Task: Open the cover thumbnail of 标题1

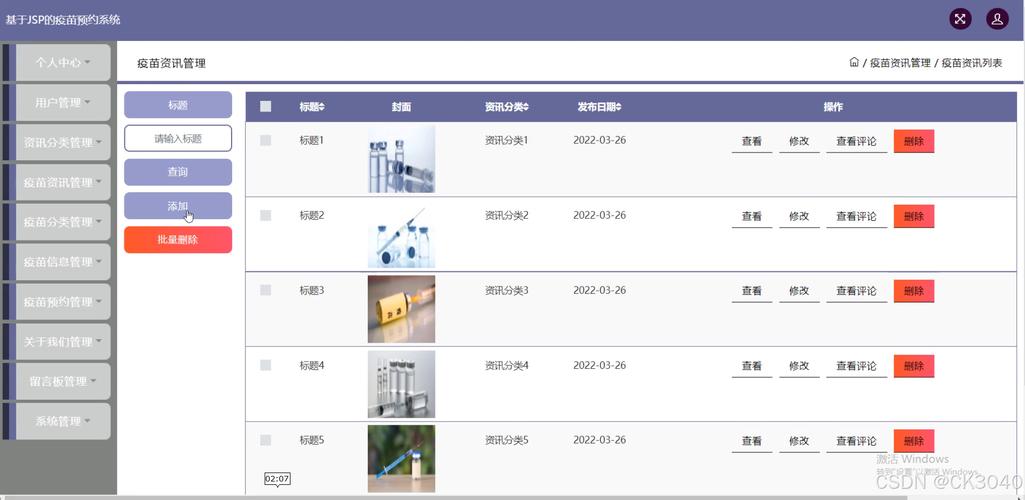Action: (401, 159)
